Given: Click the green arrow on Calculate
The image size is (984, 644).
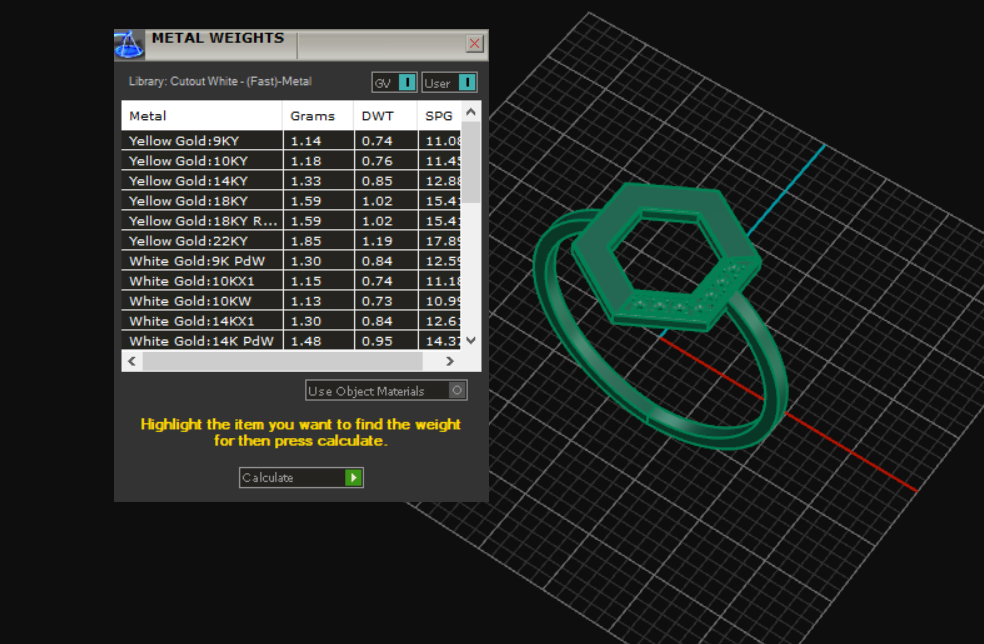Looking at the screenshot, I should [x=353, y=478].
